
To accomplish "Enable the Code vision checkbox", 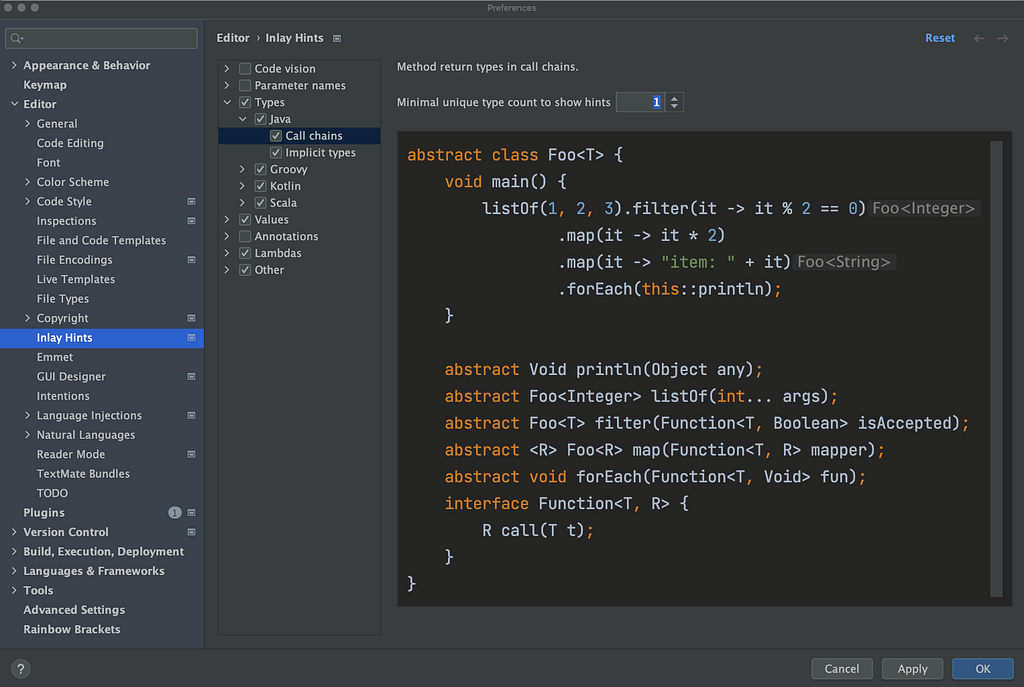I will coord(245,69).
